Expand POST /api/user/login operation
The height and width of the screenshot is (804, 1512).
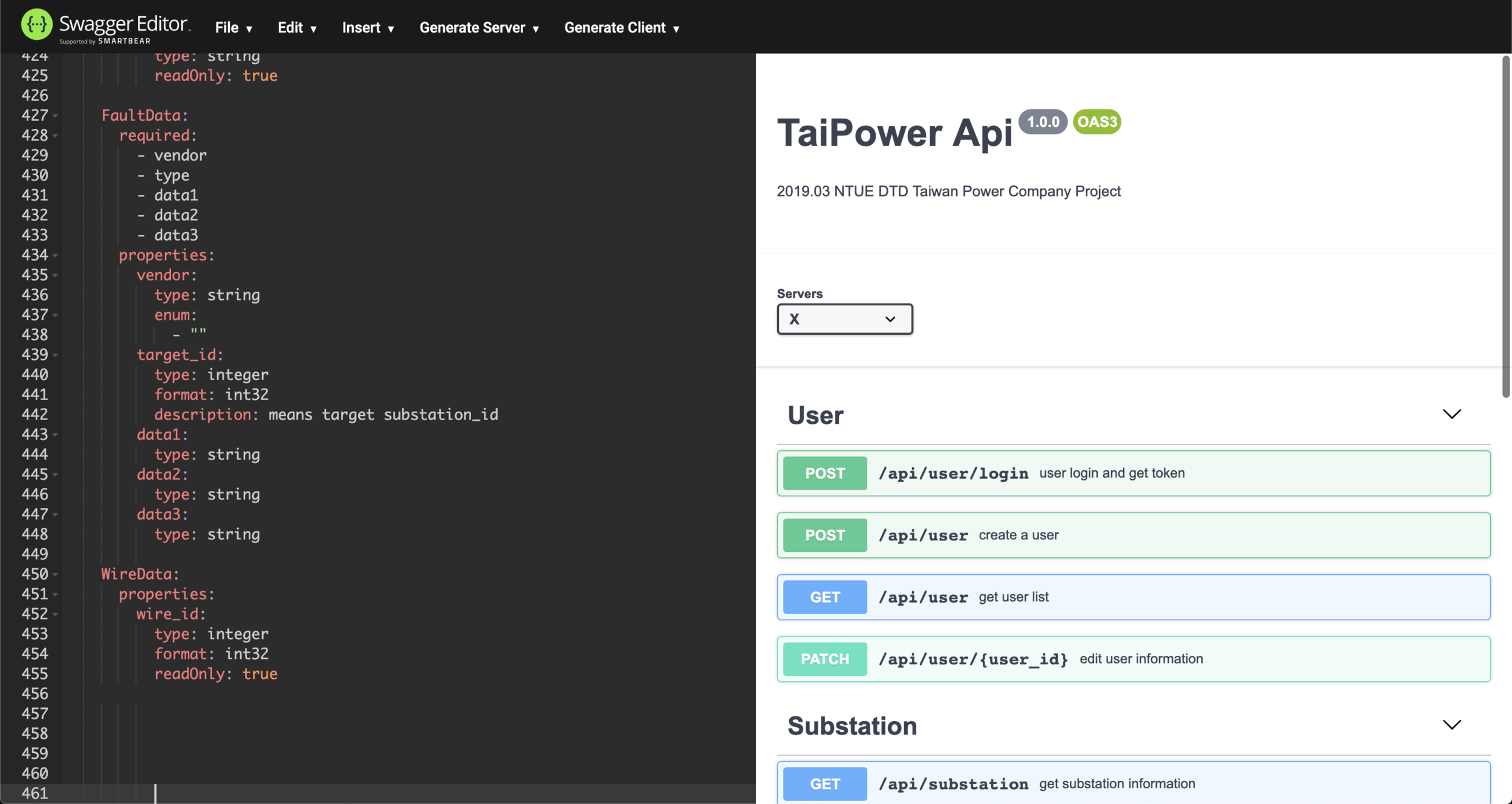pos(1133,473)
